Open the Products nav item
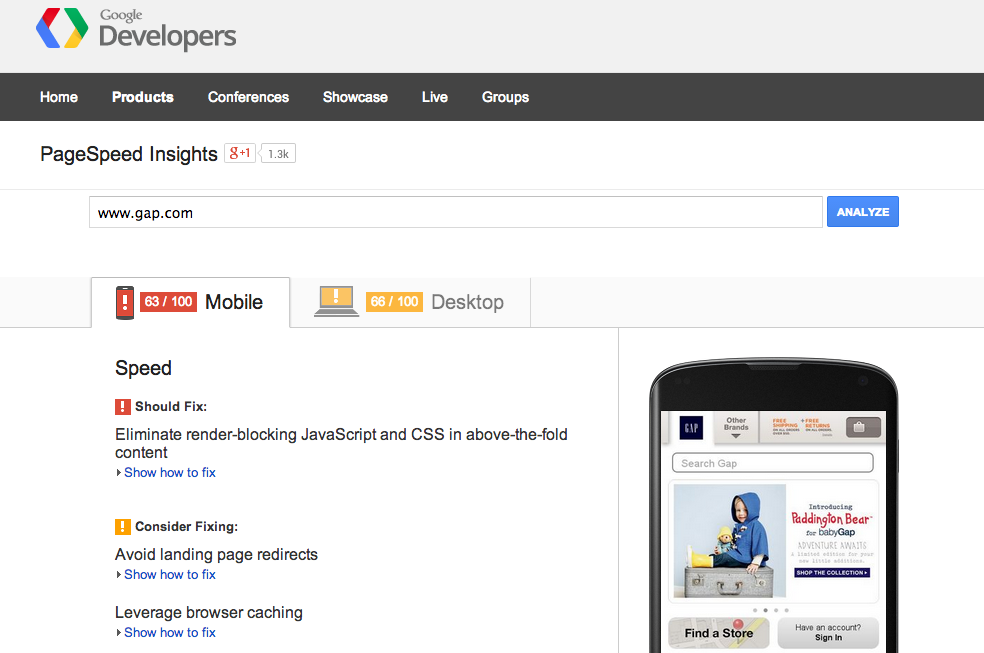The width and height of the screenshot is (984, 653). pos(143,97)
